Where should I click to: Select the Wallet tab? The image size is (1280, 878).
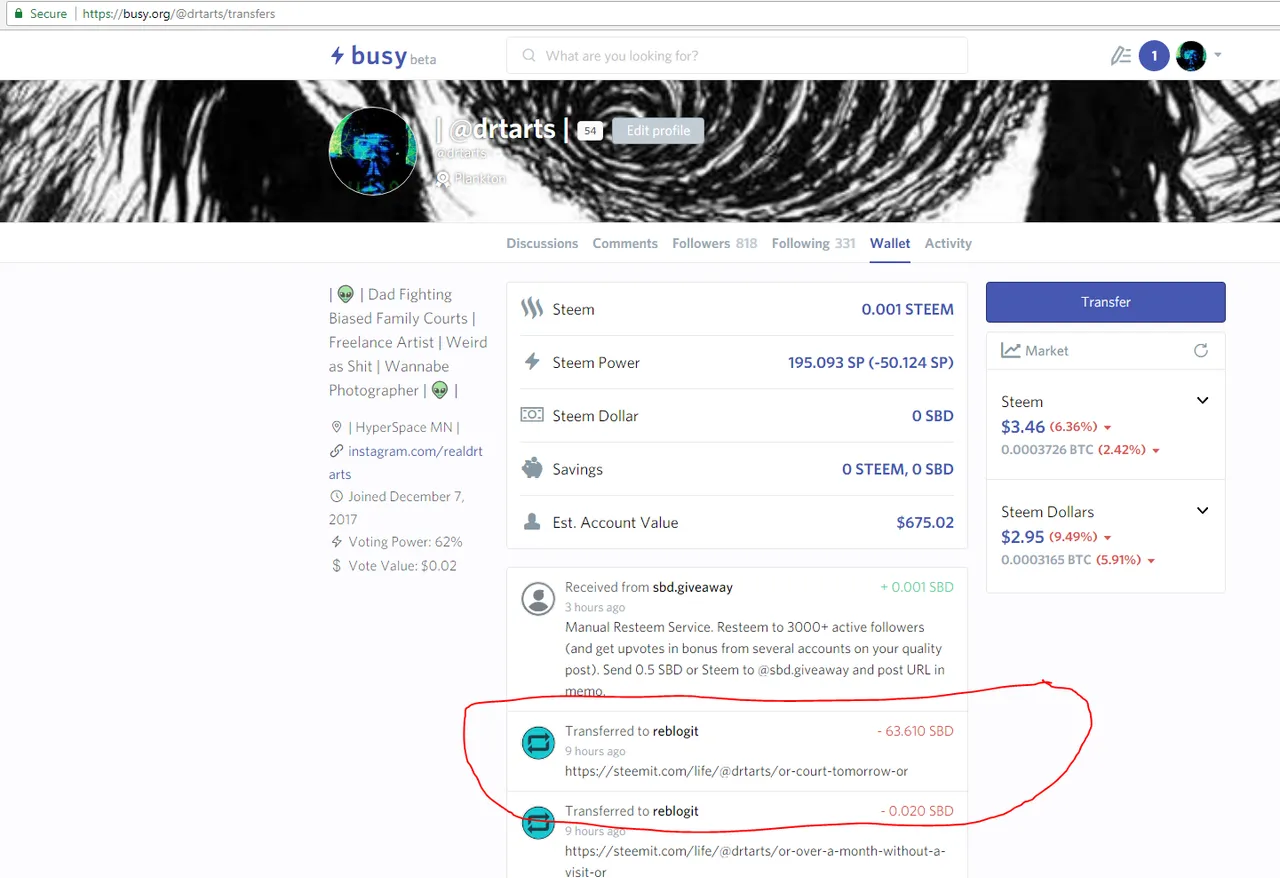tap(890, 243)
